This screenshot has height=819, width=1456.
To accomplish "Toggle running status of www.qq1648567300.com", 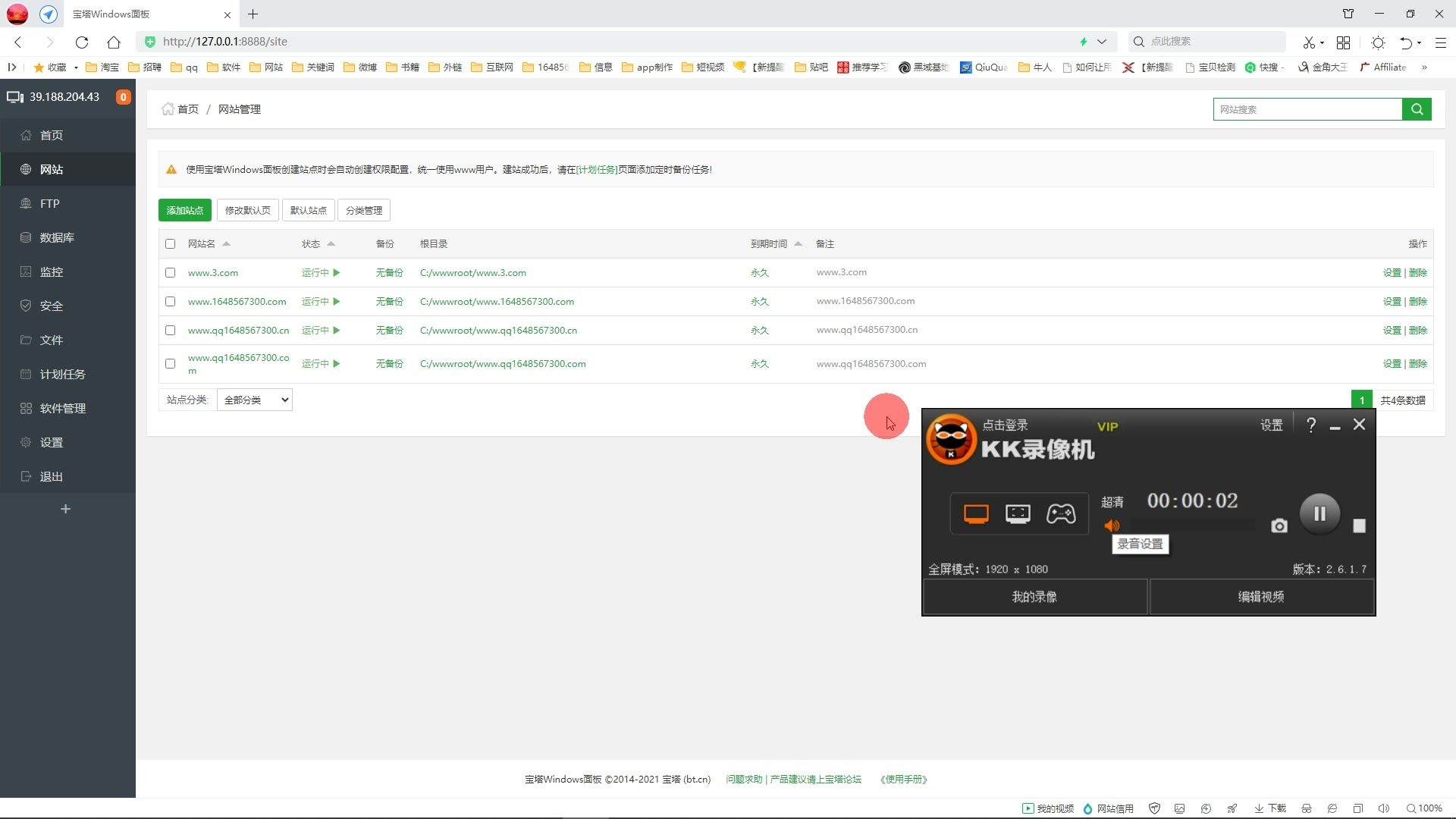I will (x=321, y=363).
